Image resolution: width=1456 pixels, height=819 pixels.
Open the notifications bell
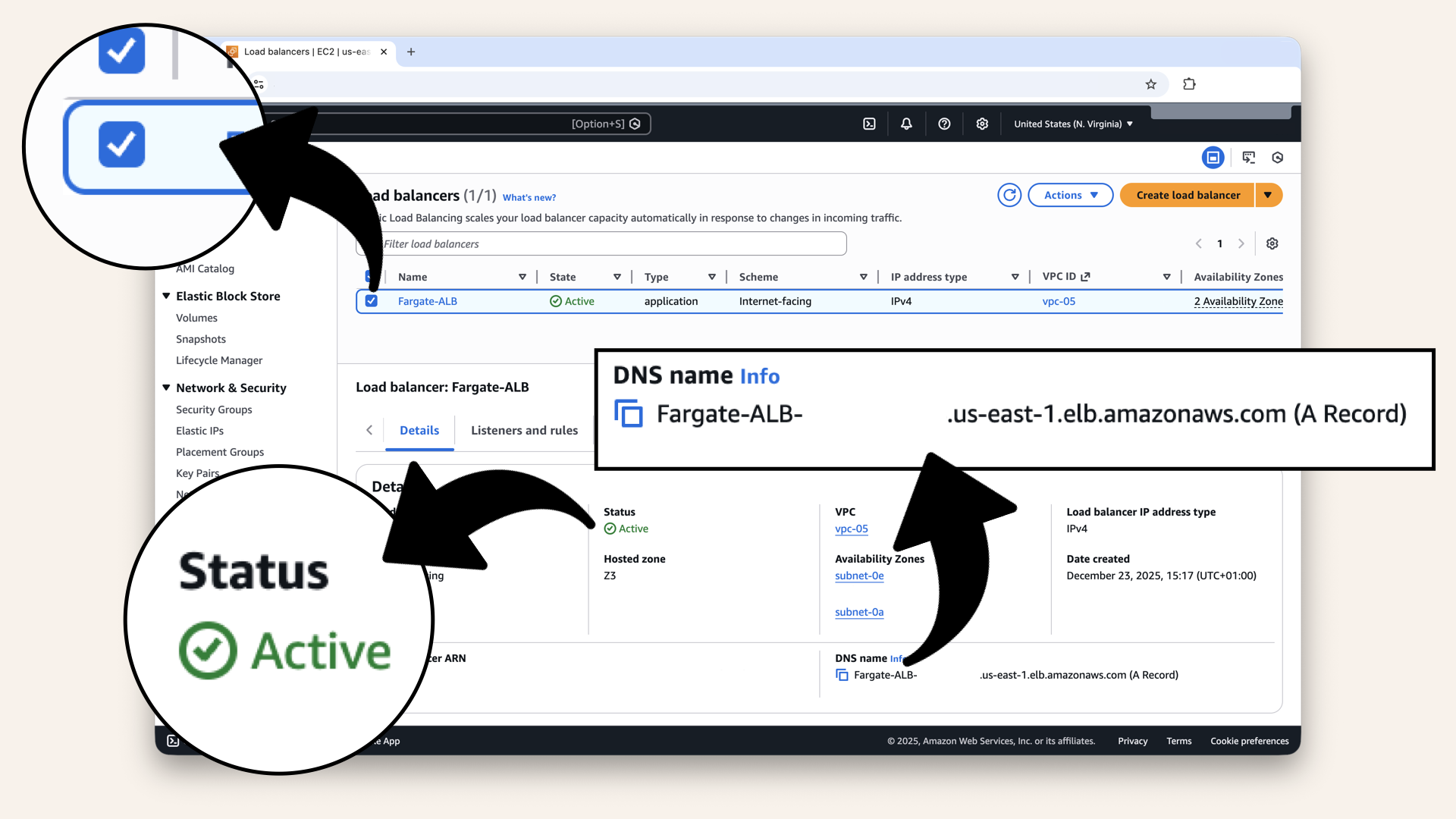click(906, 124)
